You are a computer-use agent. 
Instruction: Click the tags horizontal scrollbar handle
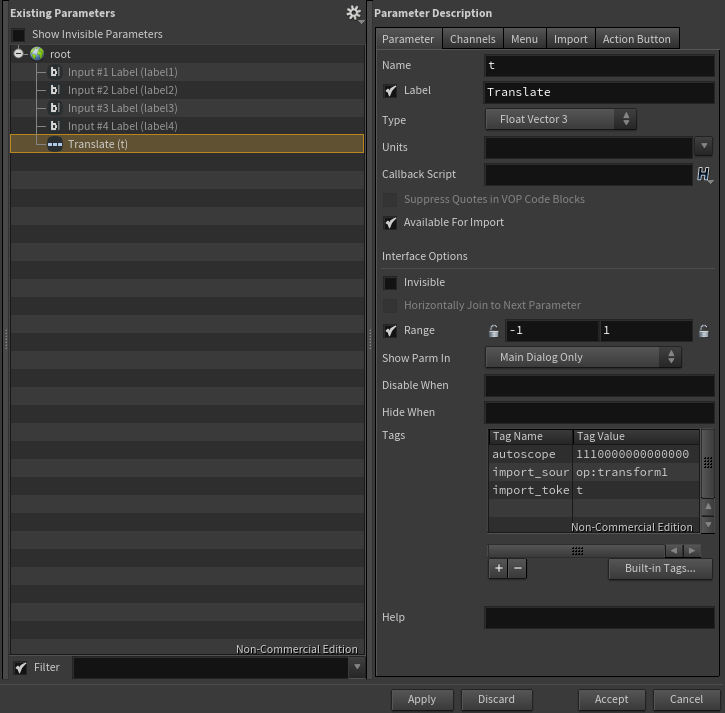point(577,550)
